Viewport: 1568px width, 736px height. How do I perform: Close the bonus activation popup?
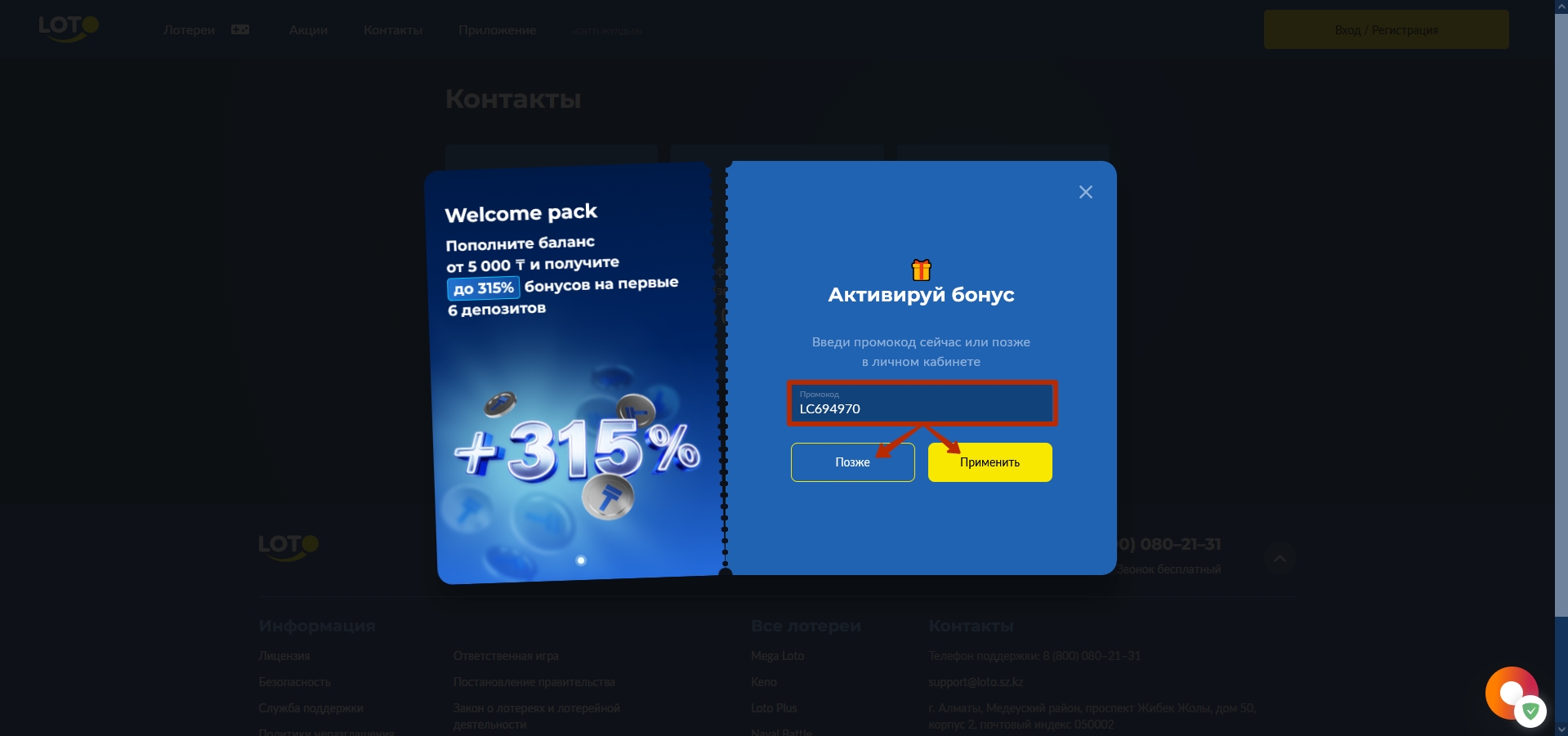tap(1085, 192)
